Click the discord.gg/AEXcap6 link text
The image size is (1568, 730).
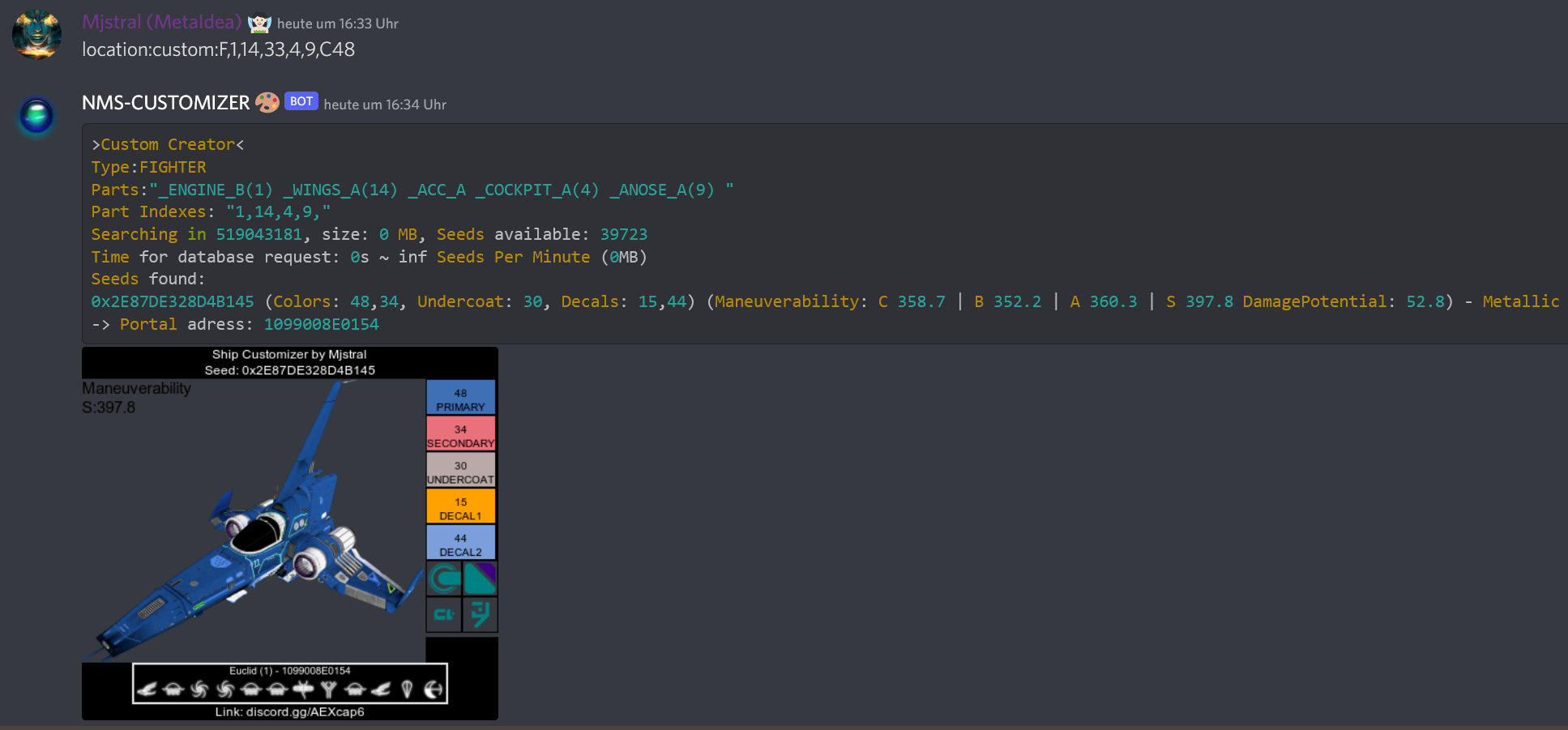coord(305,712)
